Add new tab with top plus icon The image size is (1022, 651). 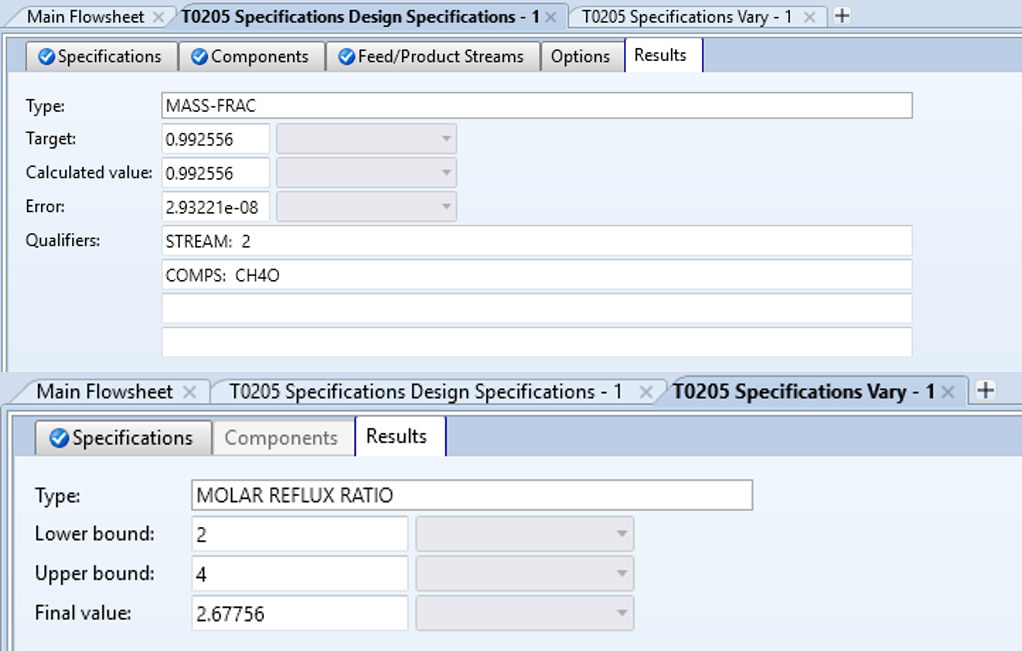[x=842, y=16]
